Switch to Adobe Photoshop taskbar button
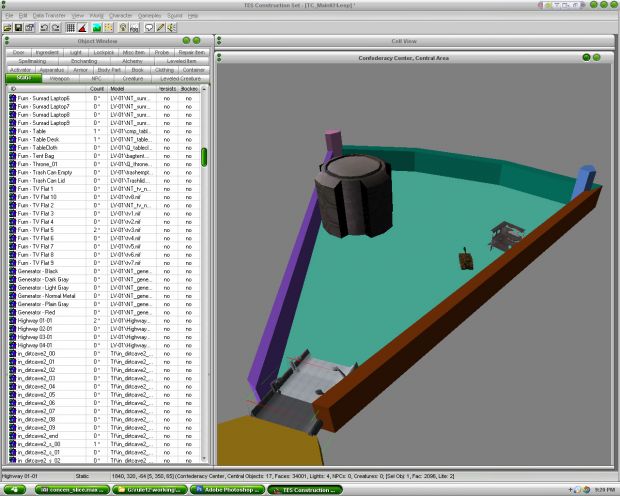Screen dimensions: 620x496 tap(227, 490)
